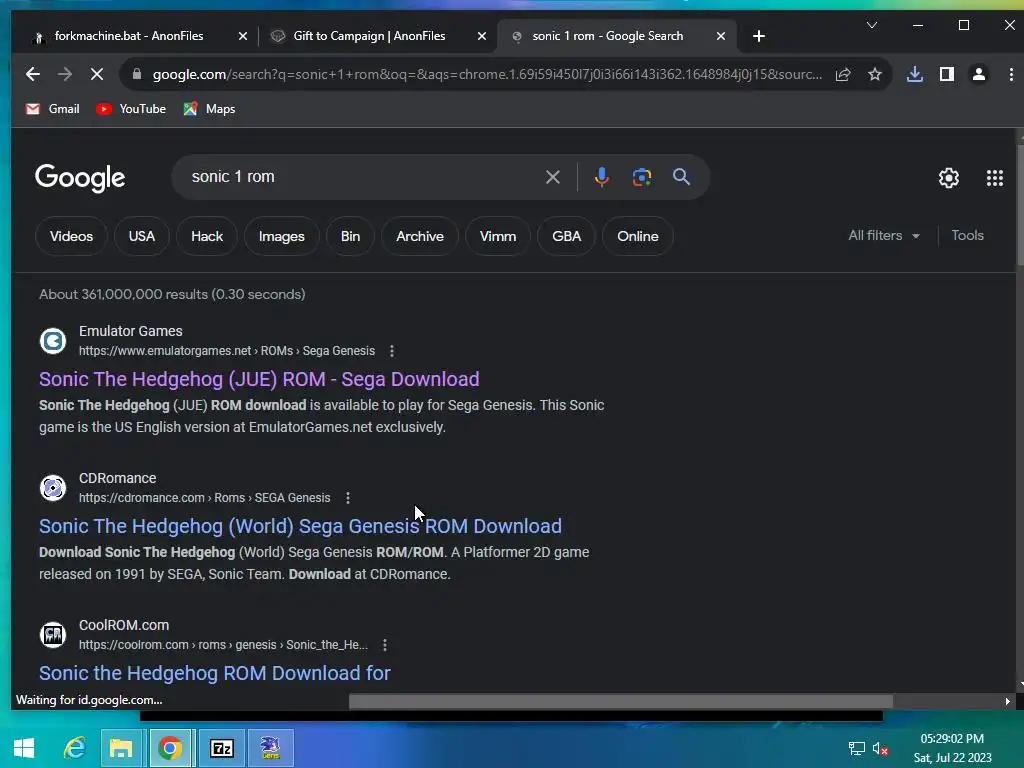Filter results by Images
Screen dimensions: 1024x768
(281, 236)
